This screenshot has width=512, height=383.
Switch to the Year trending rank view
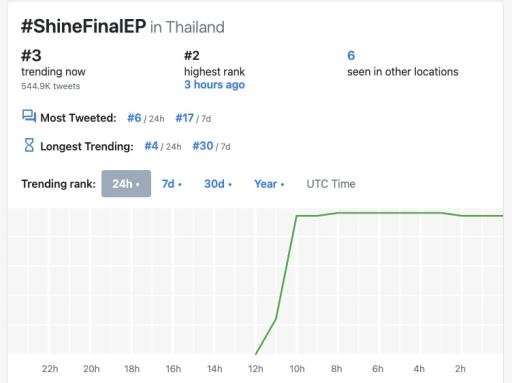click(269, 184)
